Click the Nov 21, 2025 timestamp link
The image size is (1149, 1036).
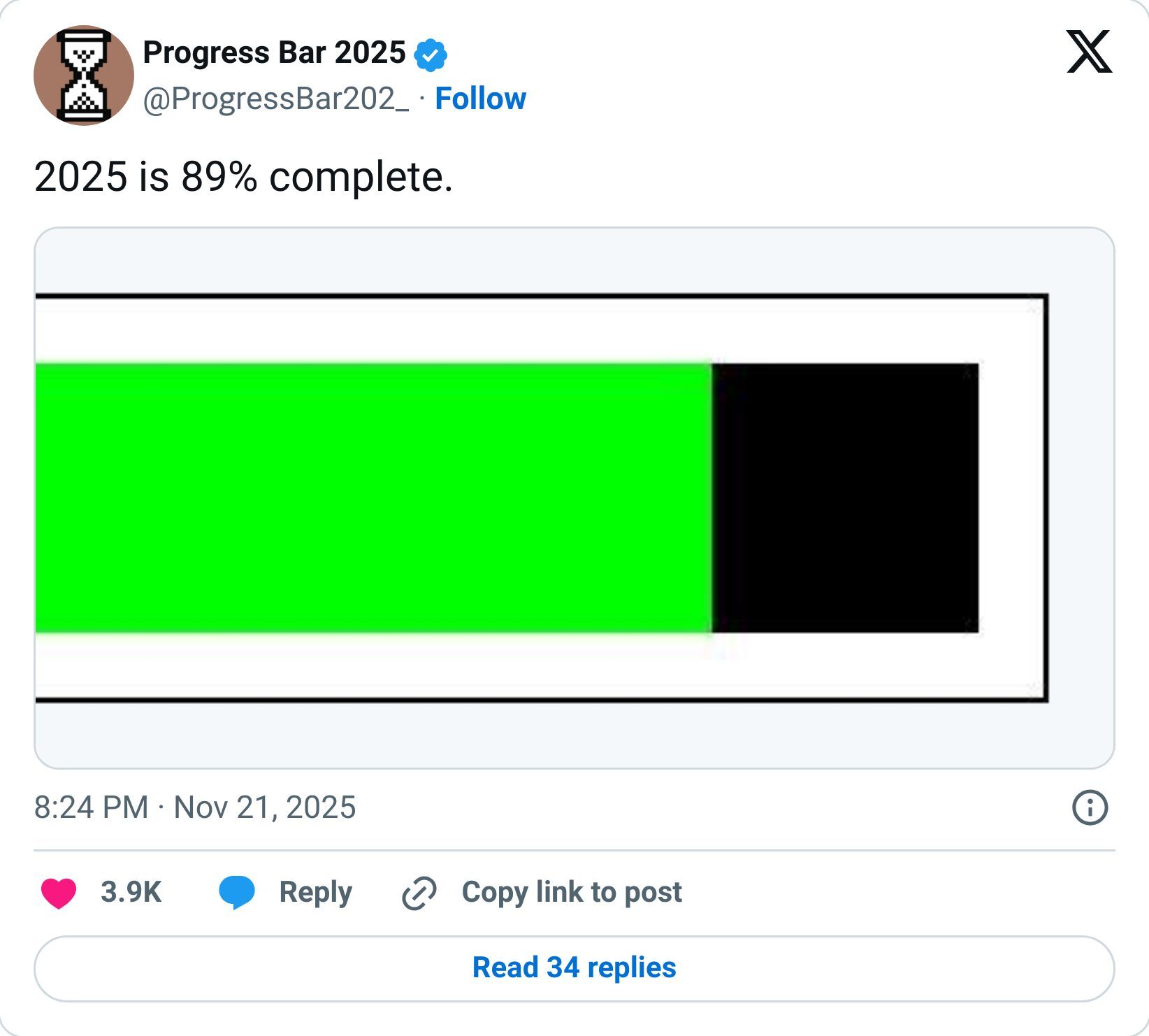pos(268,808)
